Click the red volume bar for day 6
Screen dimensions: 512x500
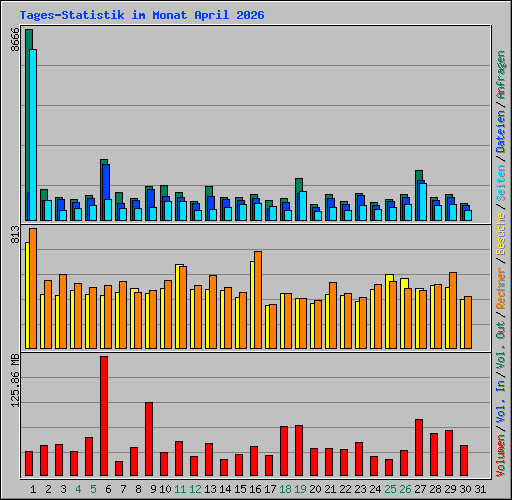click(x=104, y=416)
